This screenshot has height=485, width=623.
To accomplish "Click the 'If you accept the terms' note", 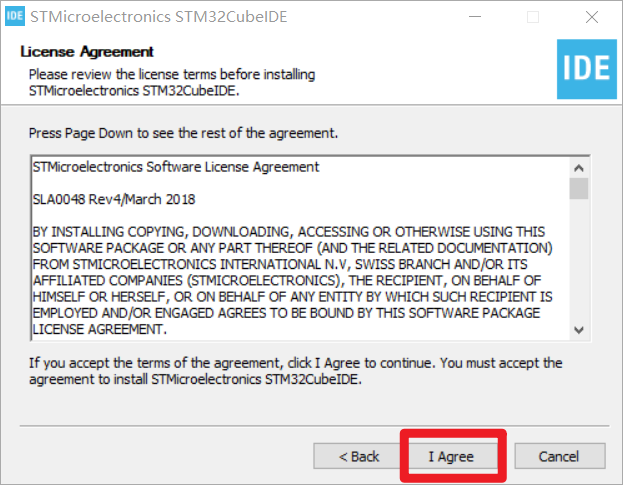I will 296,371.
